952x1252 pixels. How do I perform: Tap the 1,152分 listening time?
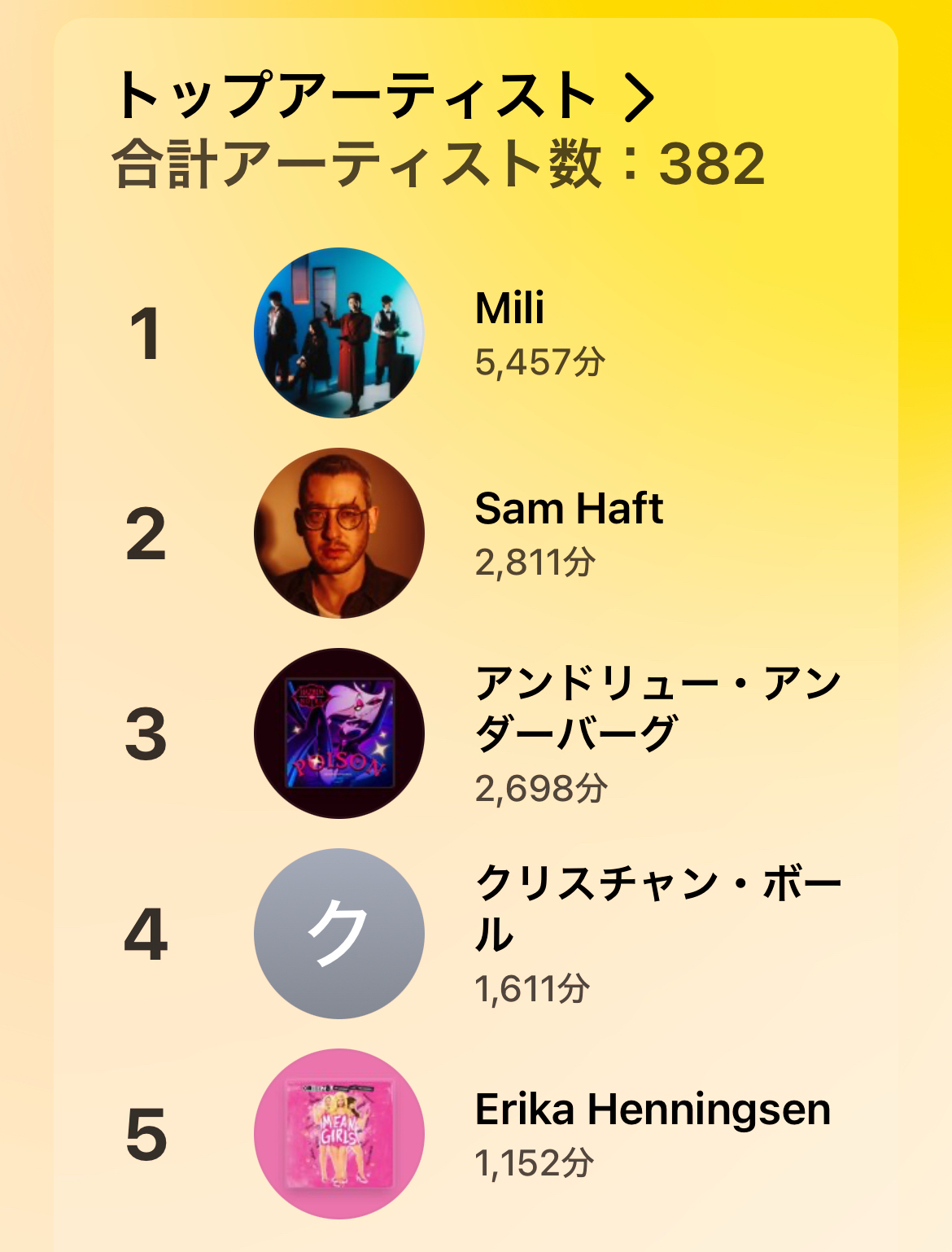pos(534,1163)
